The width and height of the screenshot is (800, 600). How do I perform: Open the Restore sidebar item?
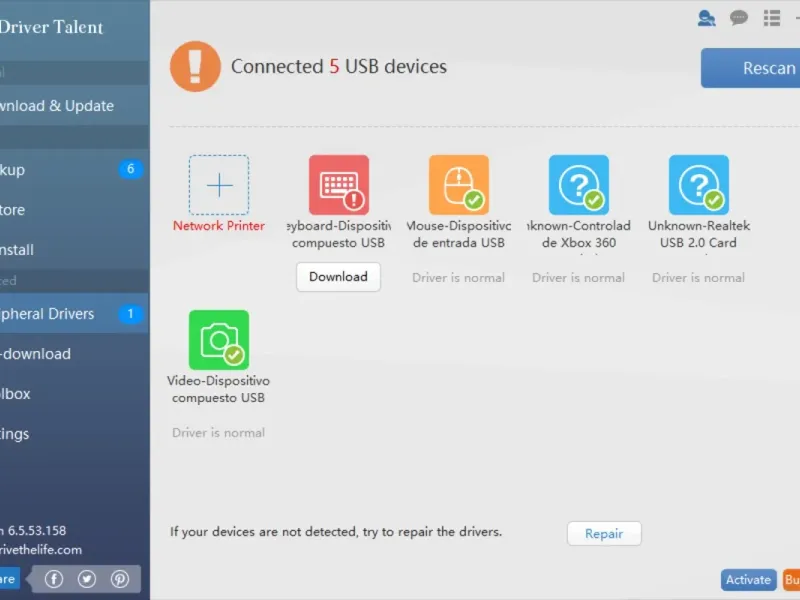[x=74, y=210]
